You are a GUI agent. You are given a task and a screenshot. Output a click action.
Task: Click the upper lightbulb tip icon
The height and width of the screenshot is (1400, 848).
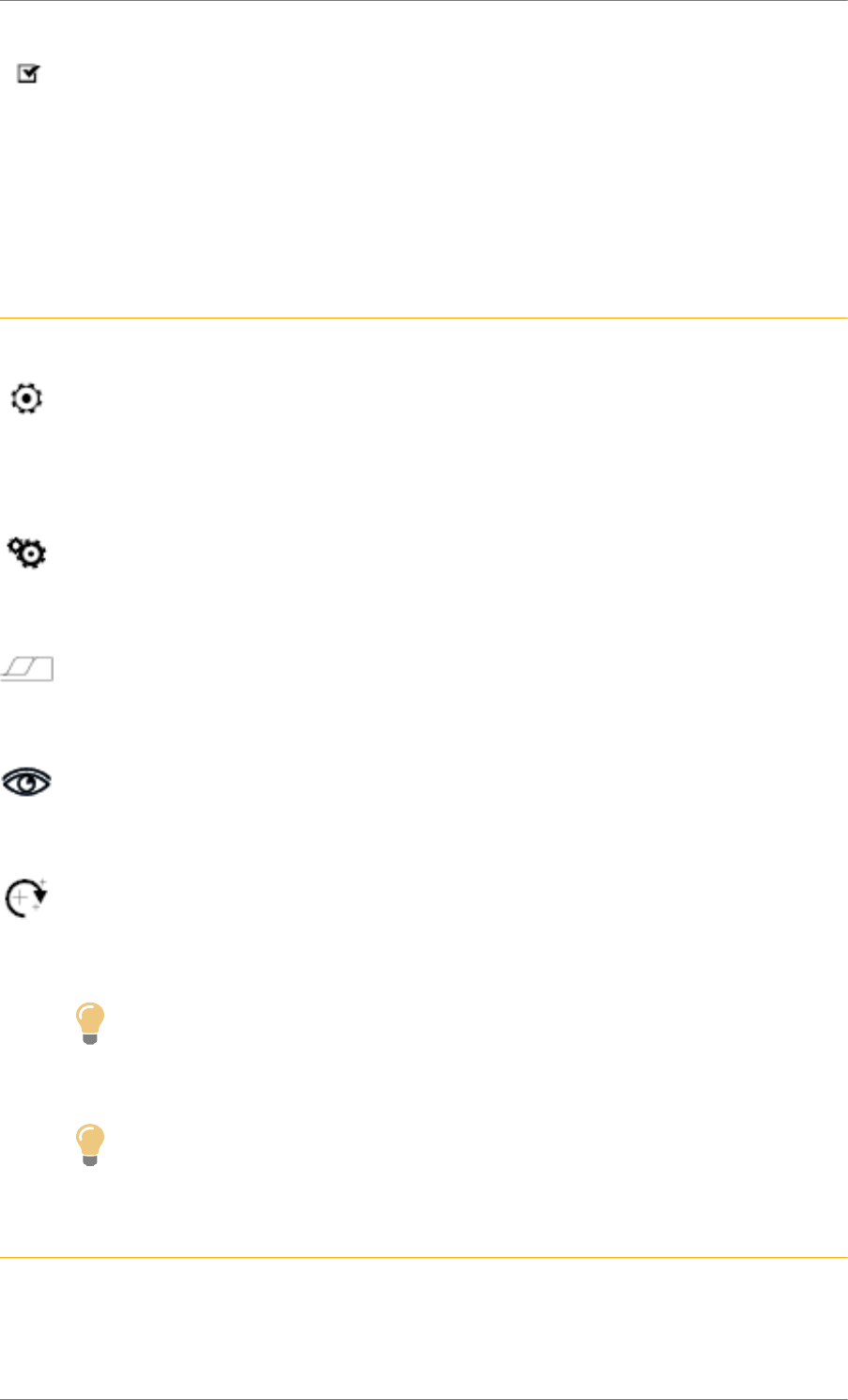click(90, 1023)
